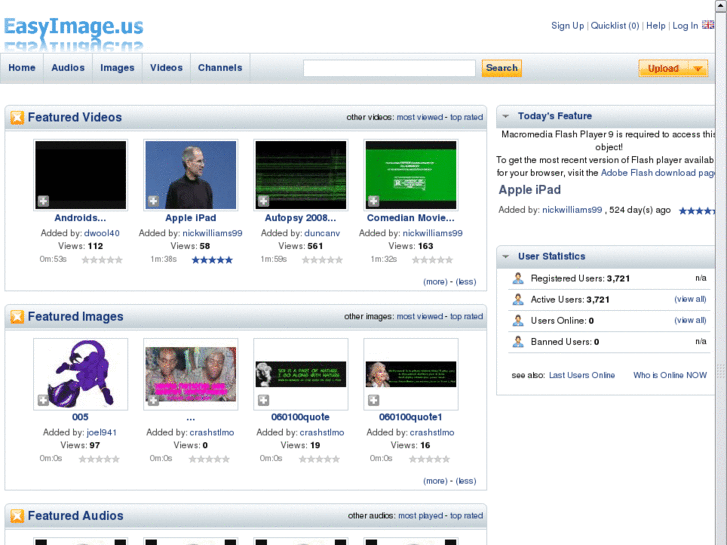The height and width of the screenshot is (545, 727).
Task: Click the EasyImage.us logo
Action: click(x=74, y=33)
